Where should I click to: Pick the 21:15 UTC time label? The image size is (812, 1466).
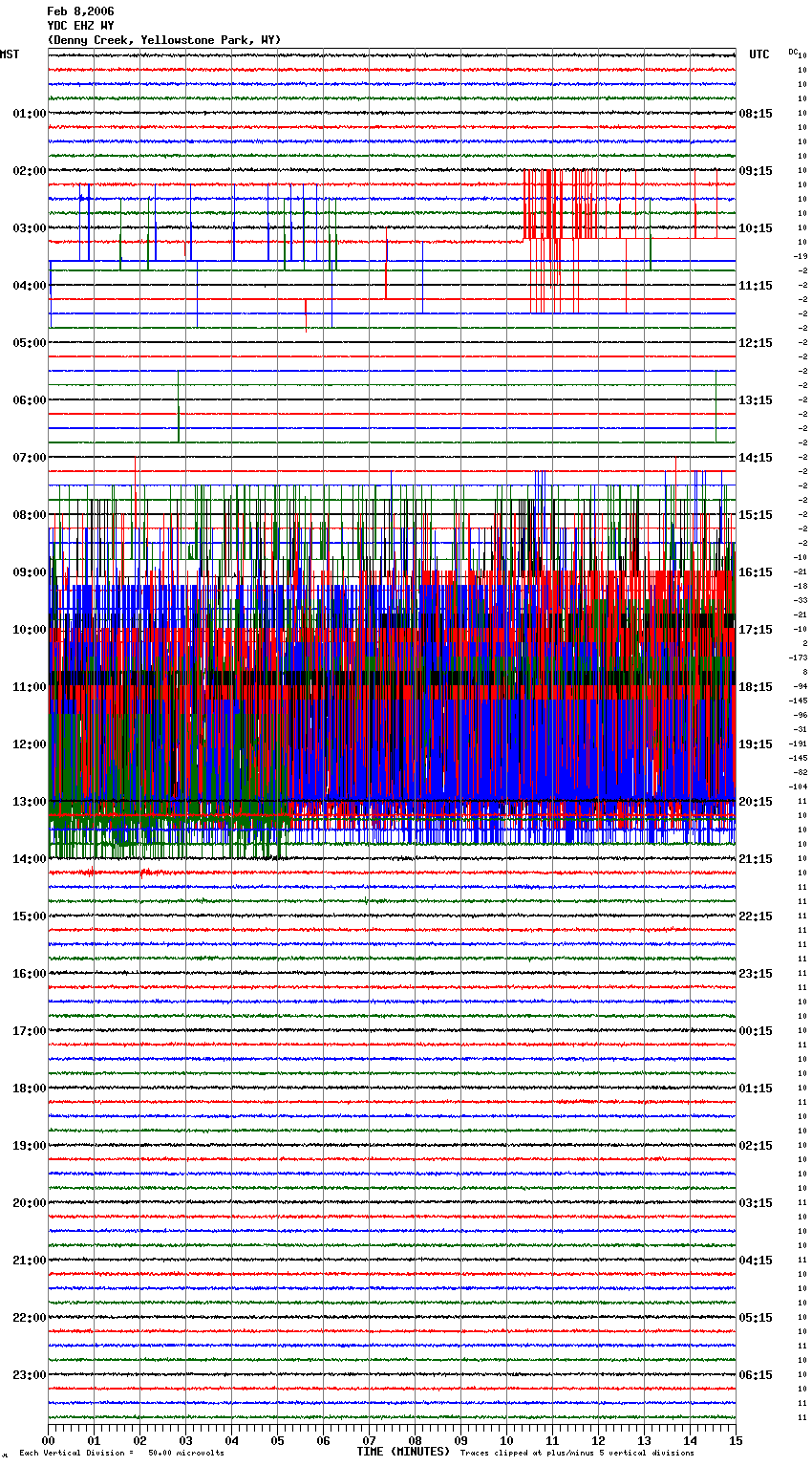[x=756, y=859]
